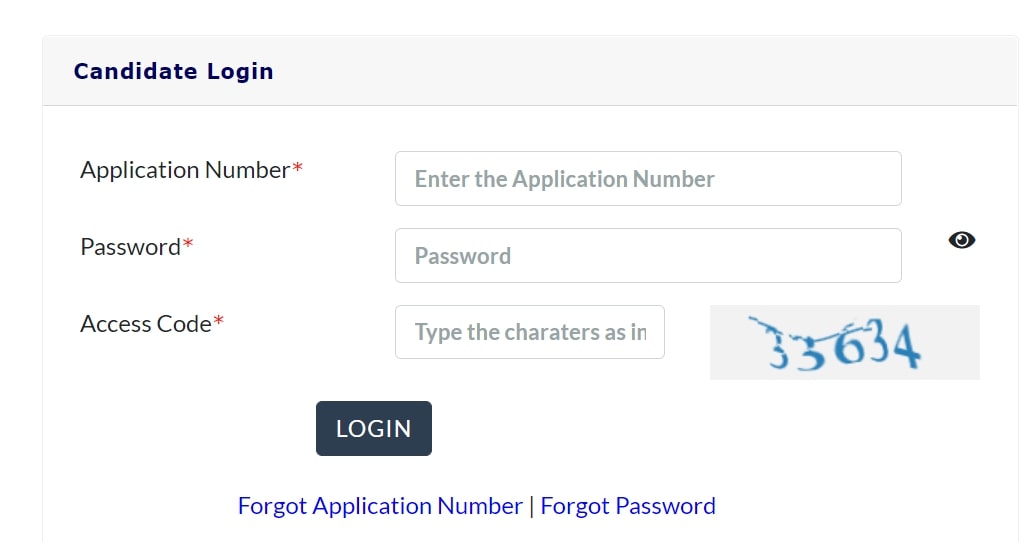Click the Candidate Login heading text

point(173,71)
